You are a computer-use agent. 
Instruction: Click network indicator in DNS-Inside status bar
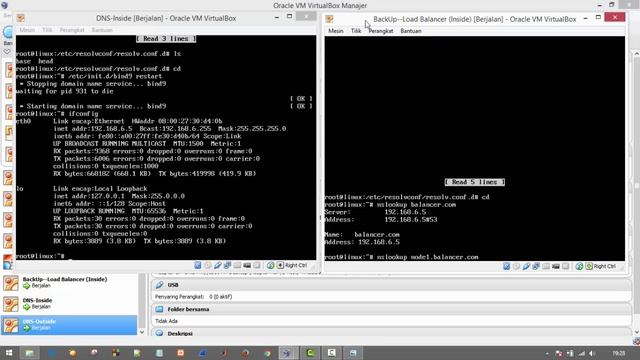pyautogui.click(x=227, y=265)
